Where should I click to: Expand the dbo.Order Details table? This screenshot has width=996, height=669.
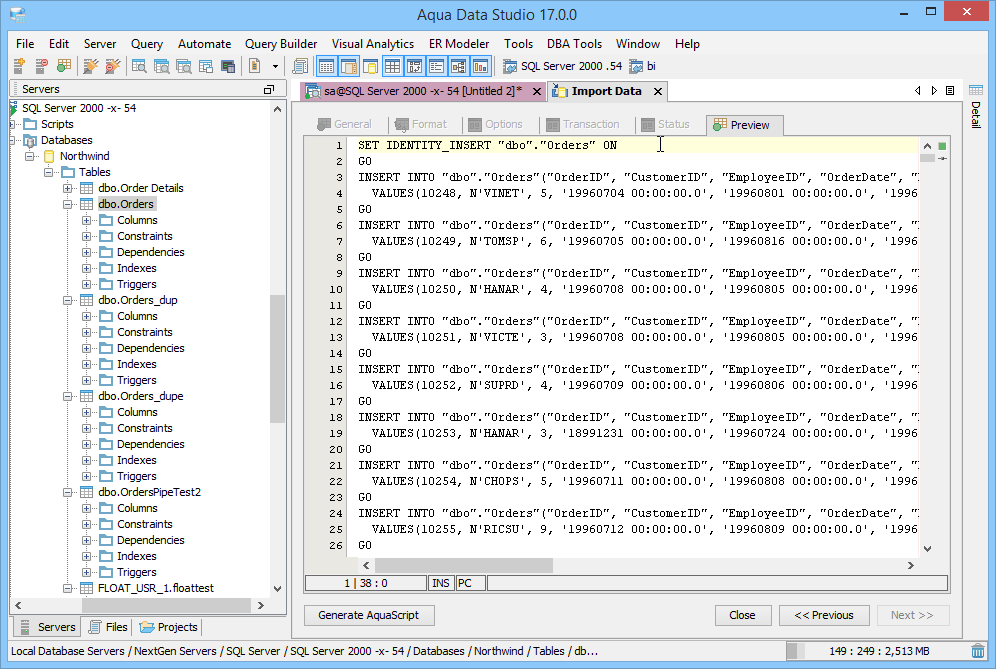tap(67, 188)
